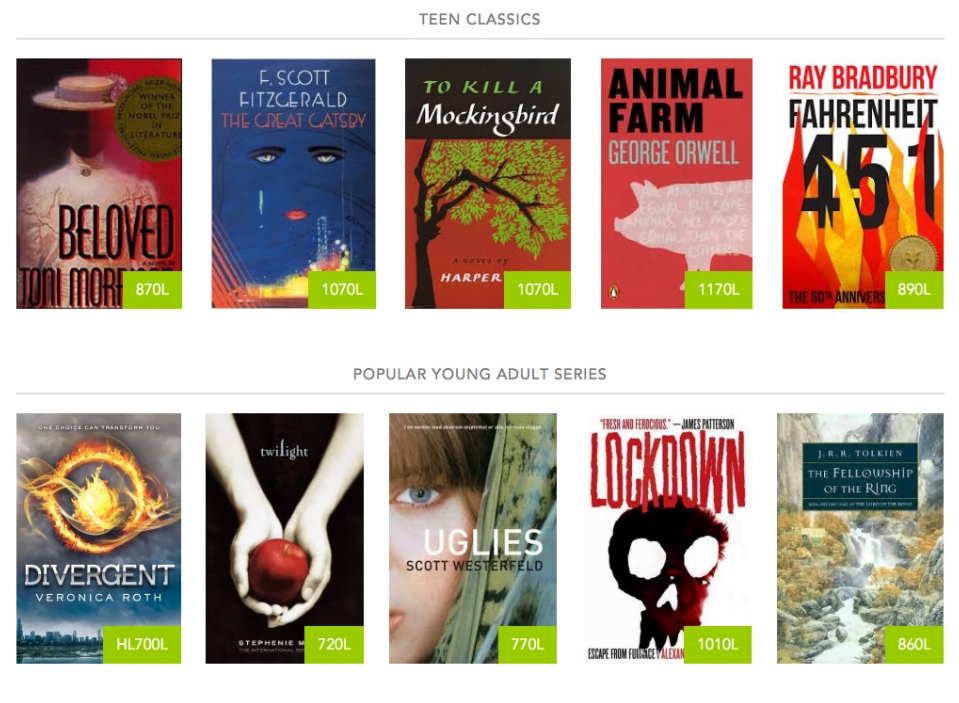959x703 pixels.
Task: Click the Uglies book cover
Action: [x=473, y=538]
